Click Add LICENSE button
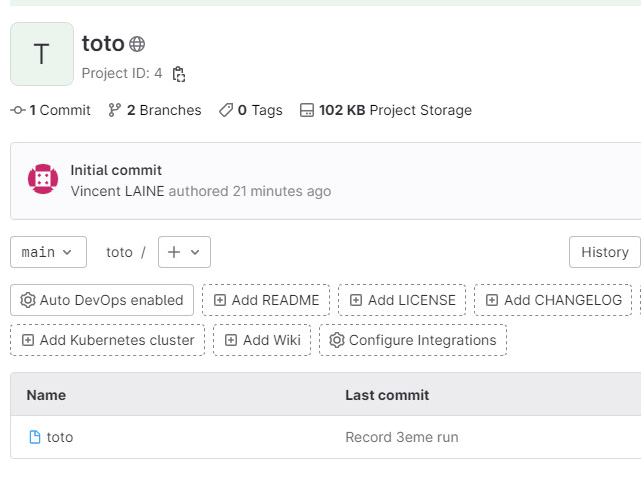641x496 pixels. click(402, 300)
